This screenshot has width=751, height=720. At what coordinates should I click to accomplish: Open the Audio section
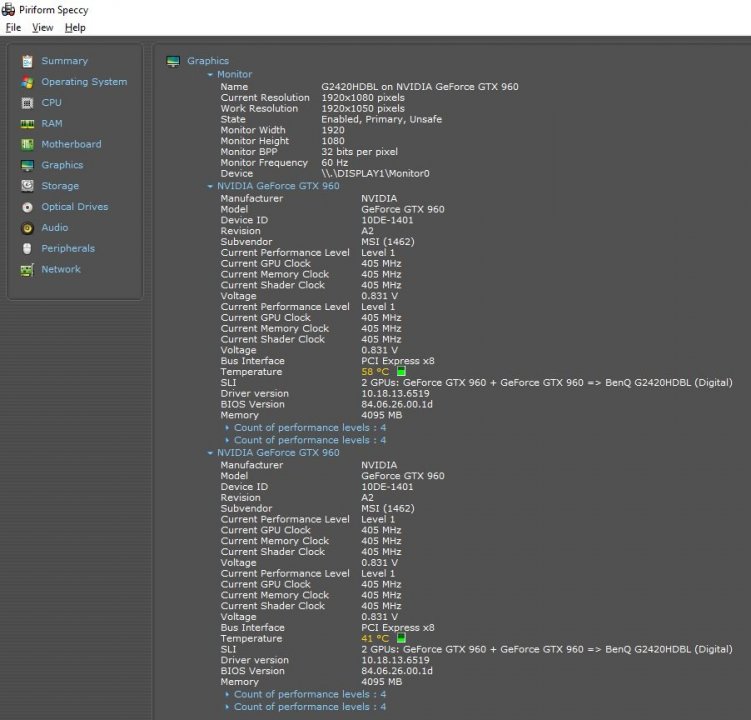(x=55, y=228)
